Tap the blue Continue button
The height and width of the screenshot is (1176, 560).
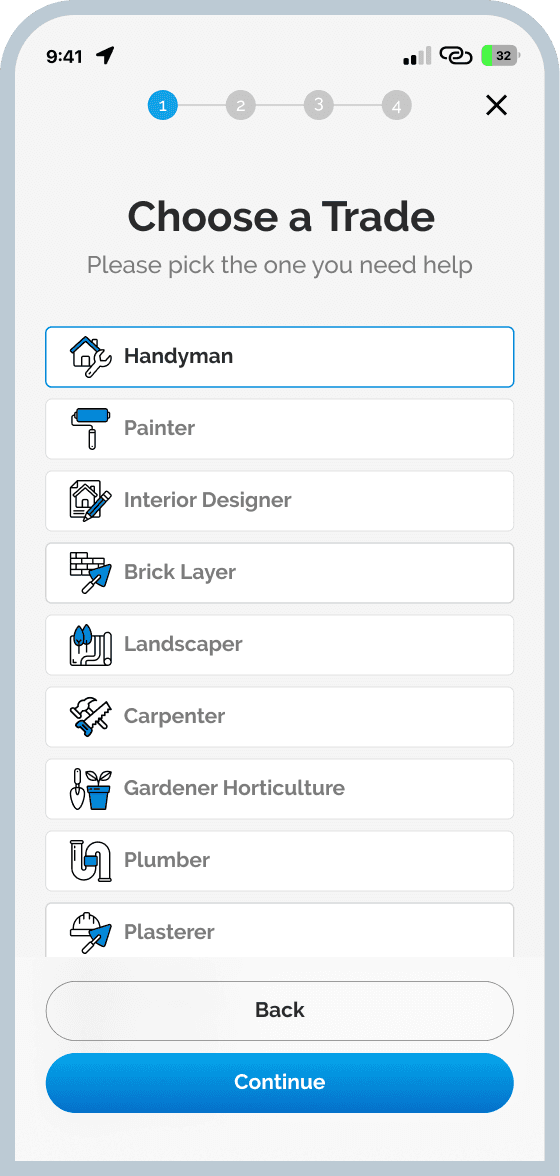(280, 1083)
